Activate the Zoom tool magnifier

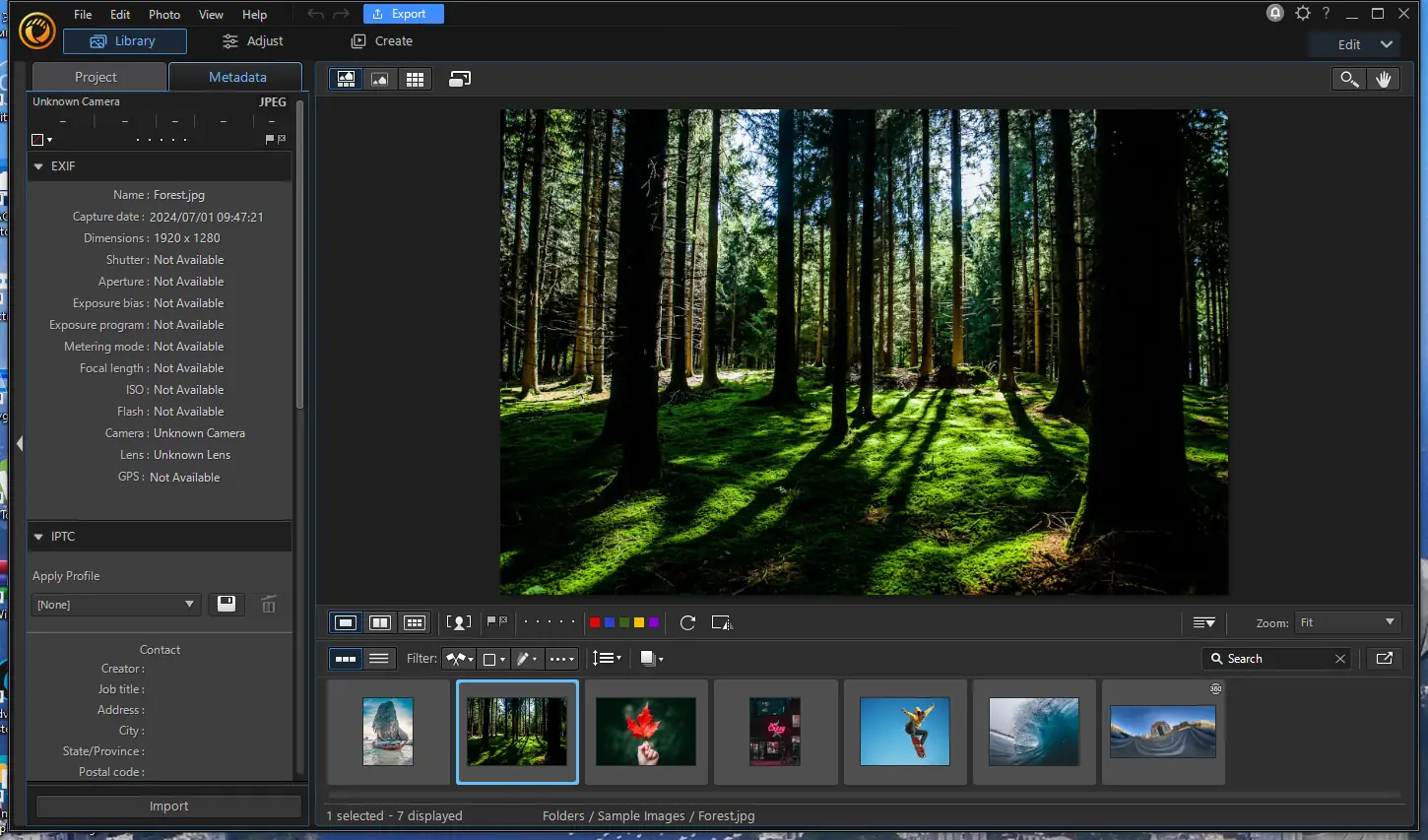1348,79
